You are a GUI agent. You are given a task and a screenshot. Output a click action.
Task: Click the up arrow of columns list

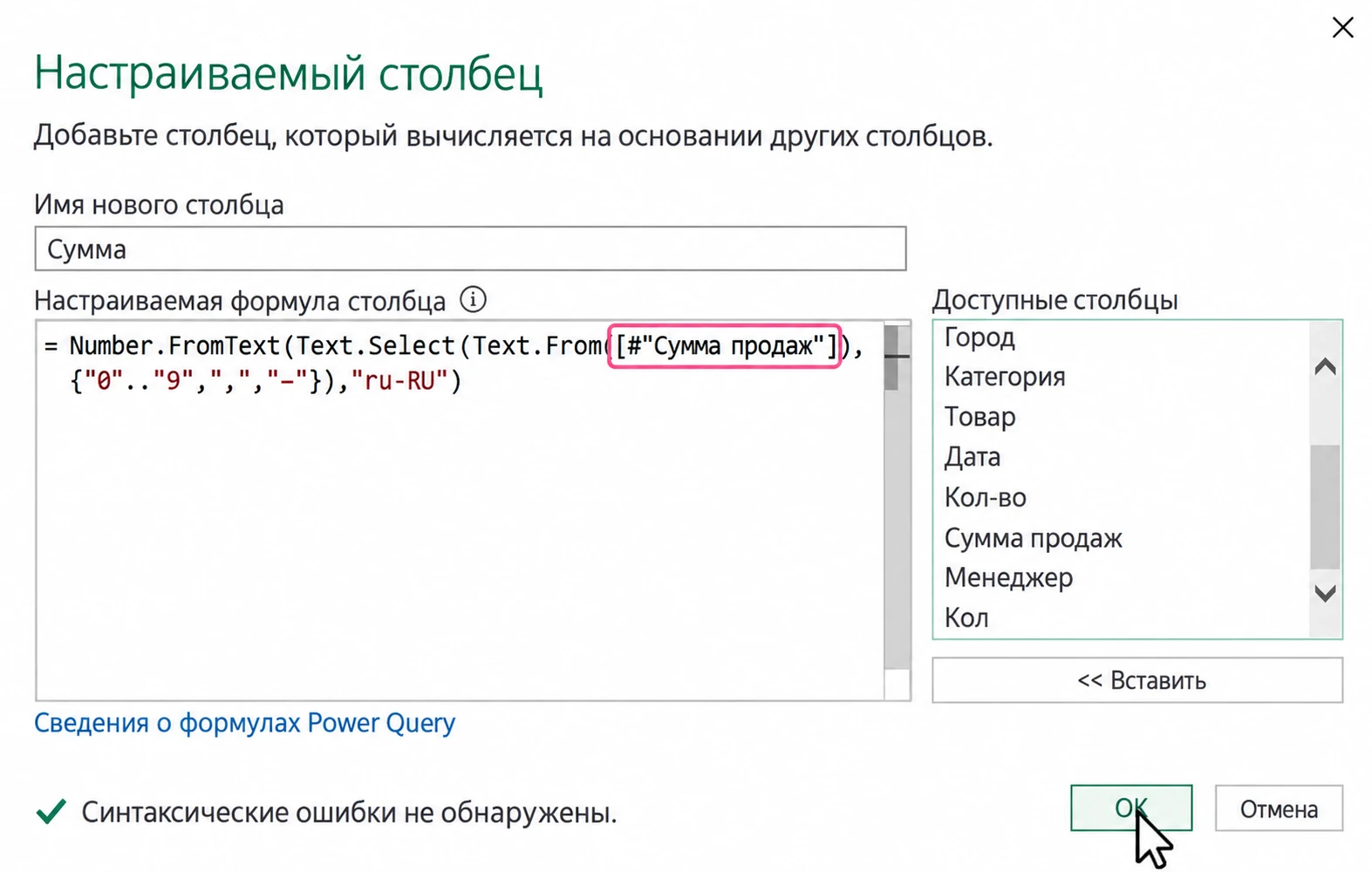[x=1325, y=367]
